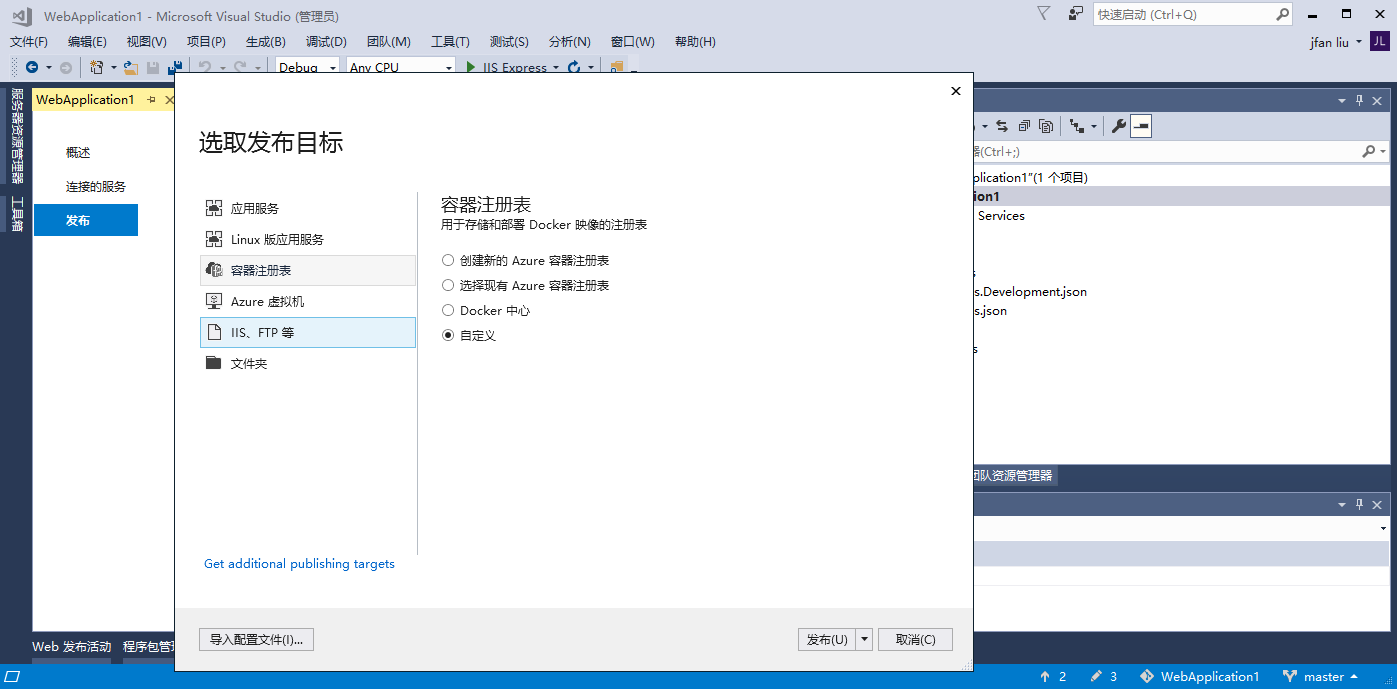This screenshot has height=689, width=1397.
Task: Switch to the 团队资源管理器 tab
Action: click(x=1014, y=476)
